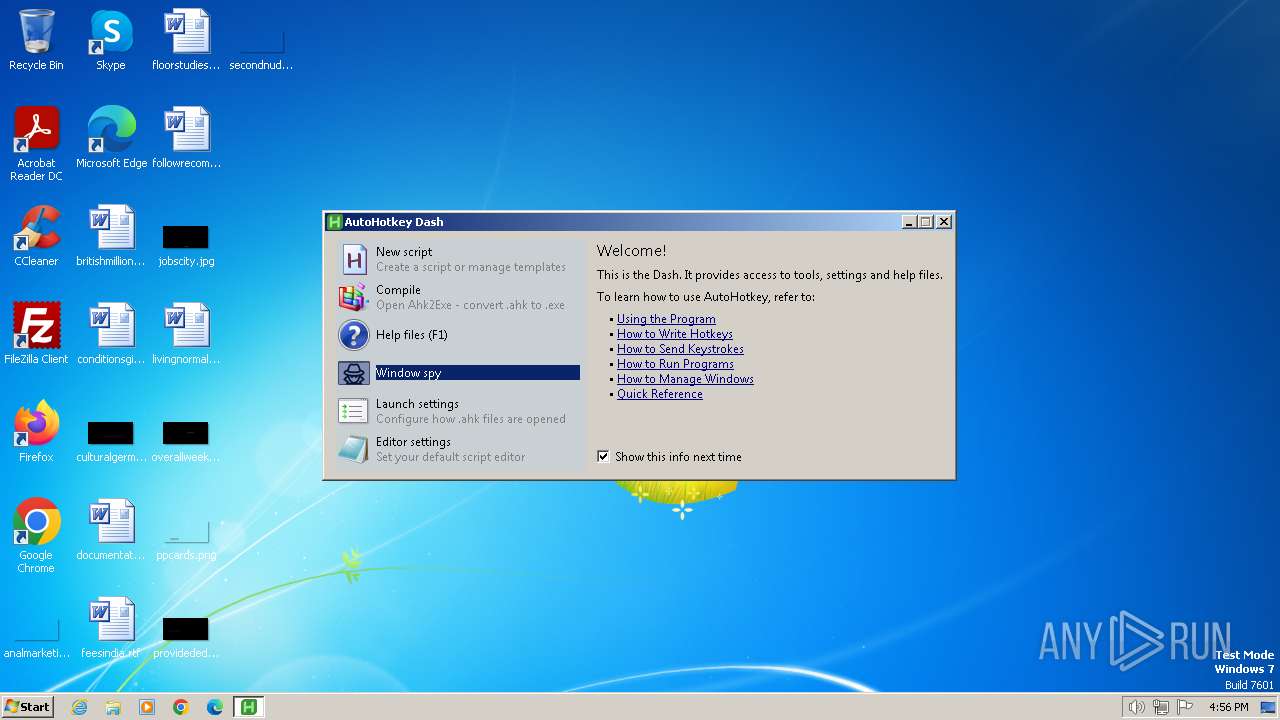Click the Window spy detective icon
Viewport: 1280px width, 720px height.
coord(353,373)
